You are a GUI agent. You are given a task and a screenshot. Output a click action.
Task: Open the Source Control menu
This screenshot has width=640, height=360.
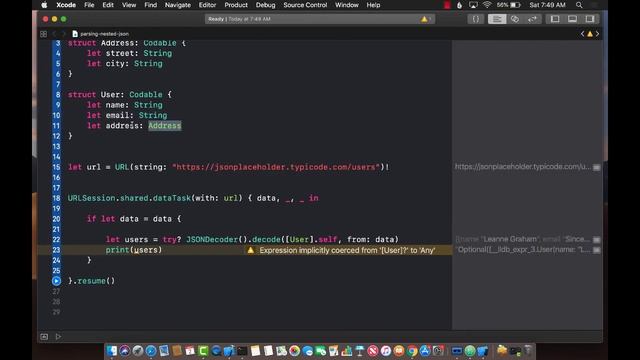point(305,5)
